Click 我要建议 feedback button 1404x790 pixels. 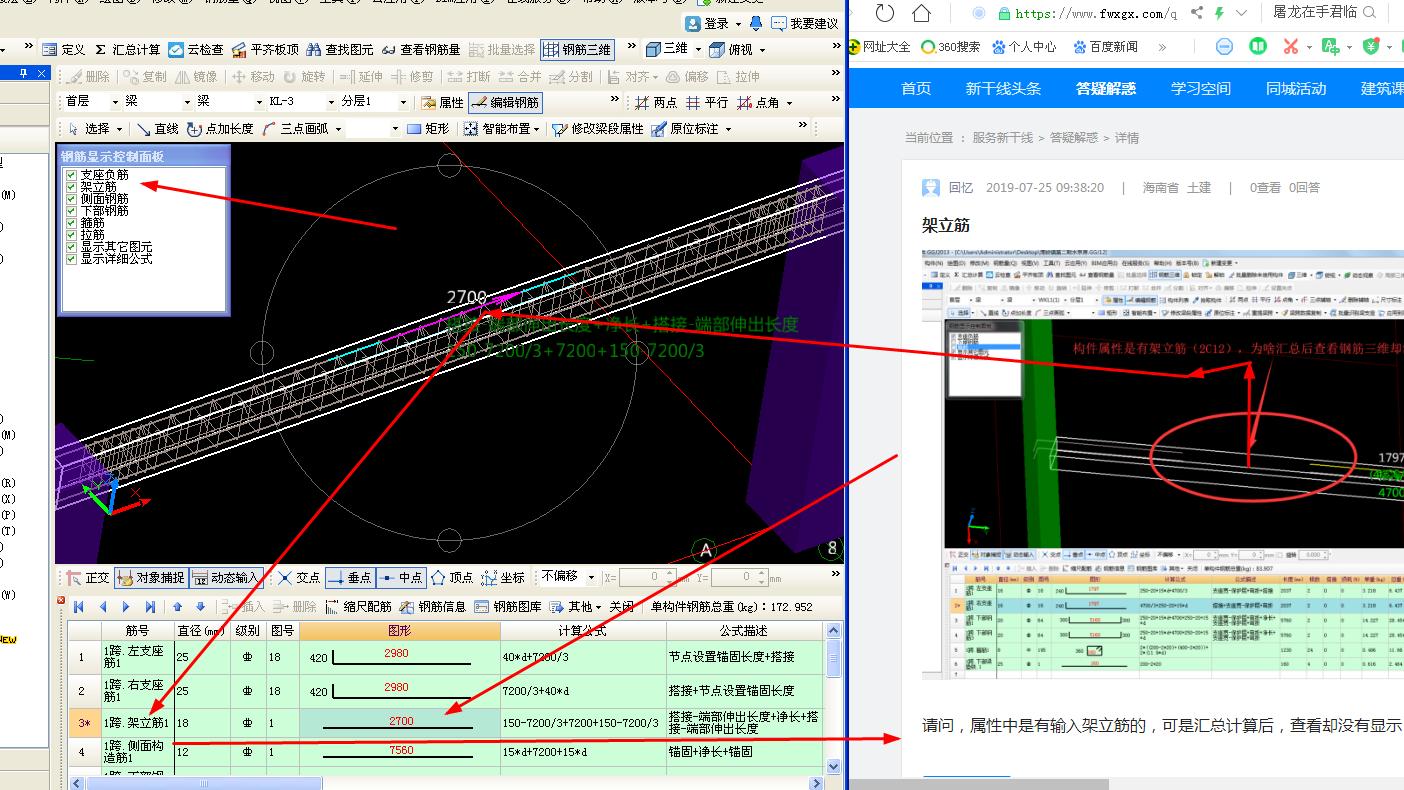[x=806, y=23]
